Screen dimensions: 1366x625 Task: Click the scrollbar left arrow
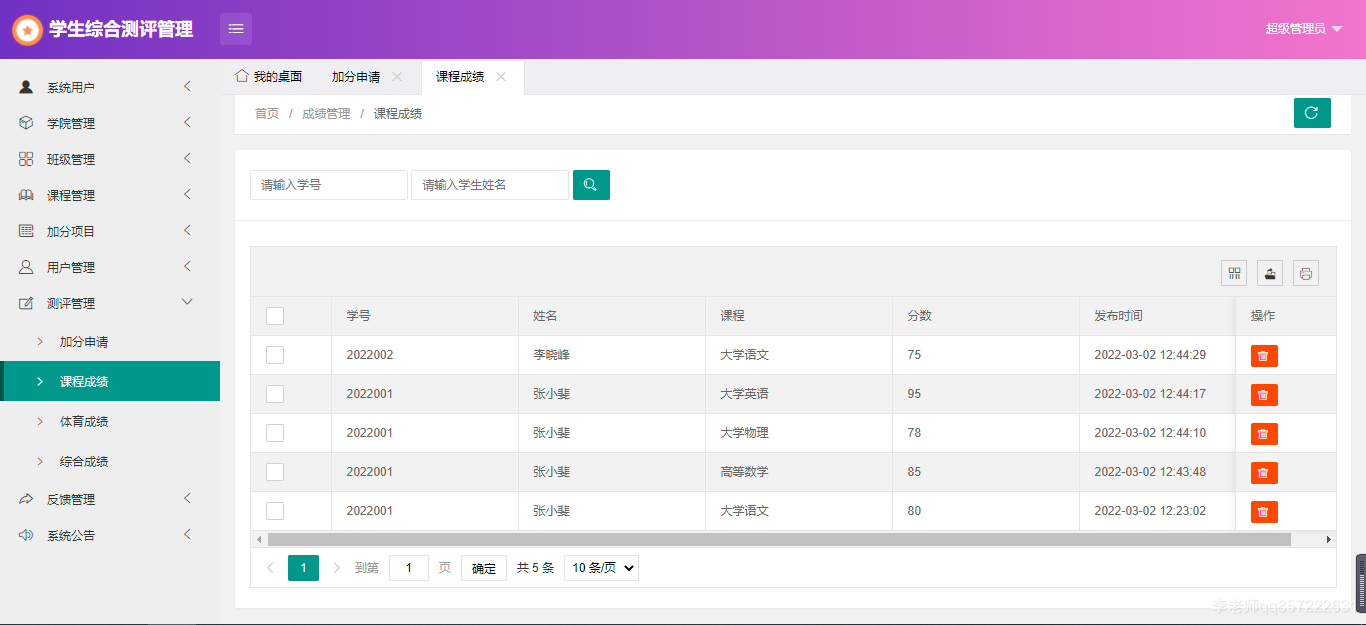[259, 539]
